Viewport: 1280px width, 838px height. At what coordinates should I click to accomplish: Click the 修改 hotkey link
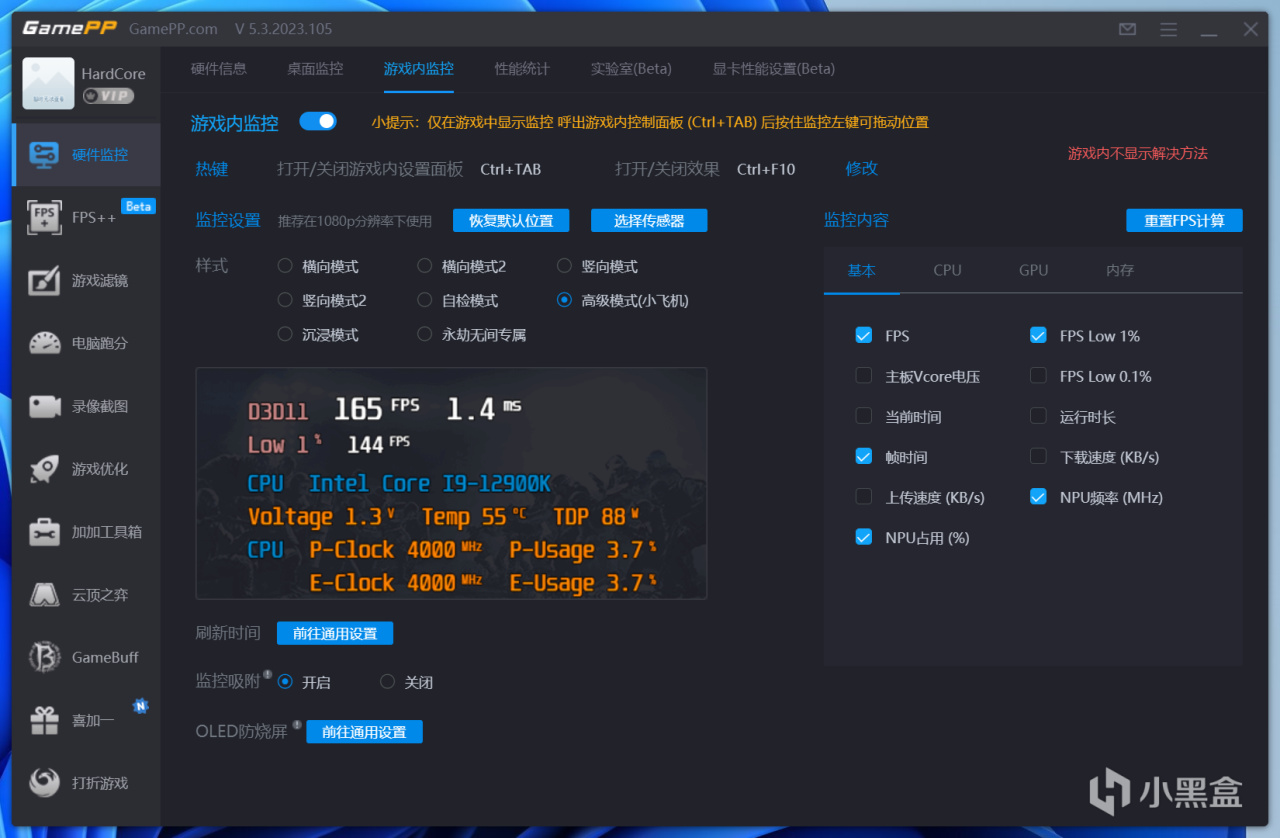[x=862, y=169]
